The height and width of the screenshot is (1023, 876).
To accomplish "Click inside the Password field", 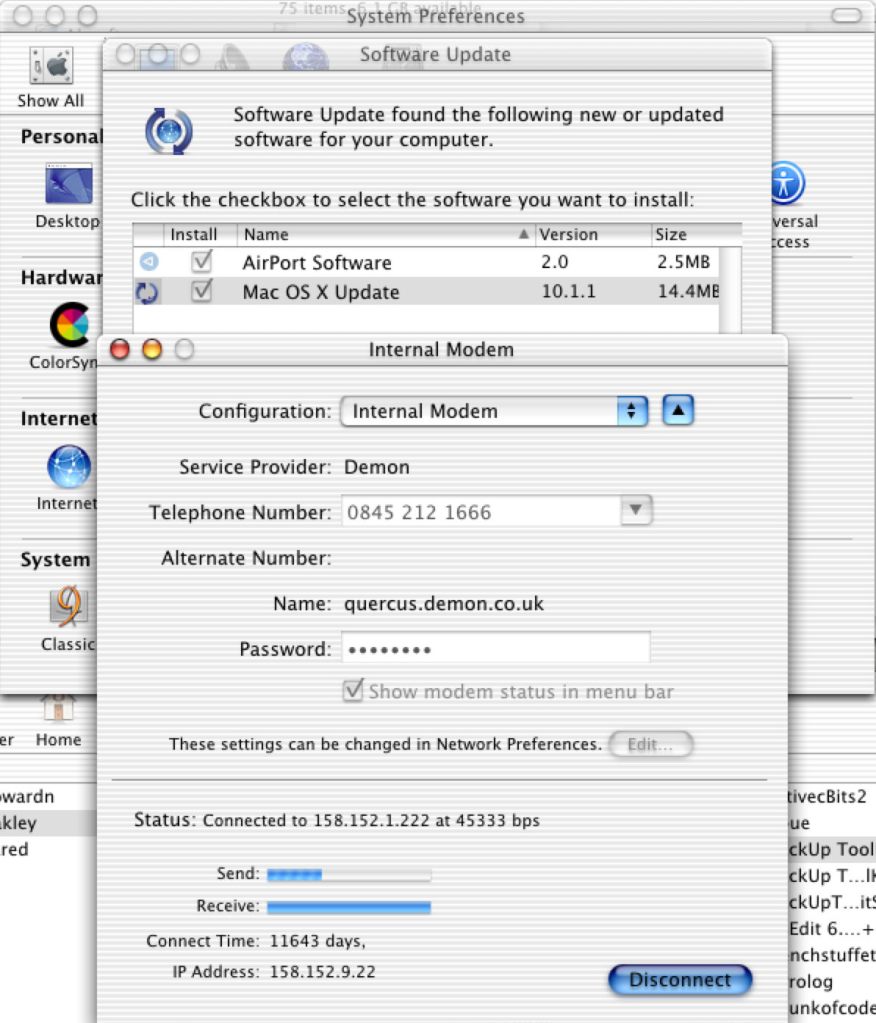I will point(495,648).
